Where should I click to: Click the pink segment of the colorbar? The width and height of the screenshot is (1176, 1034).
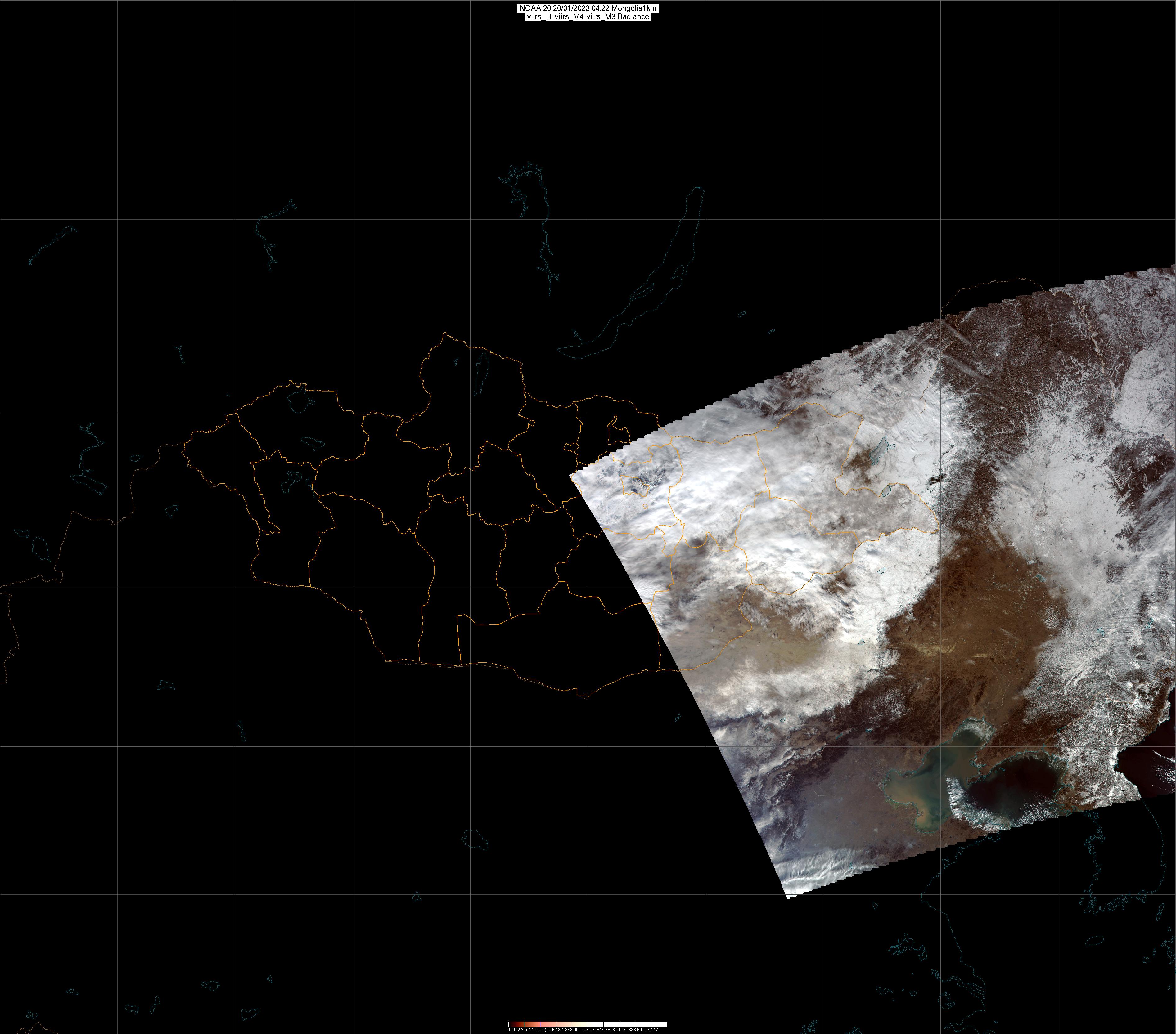(548, 1024)
